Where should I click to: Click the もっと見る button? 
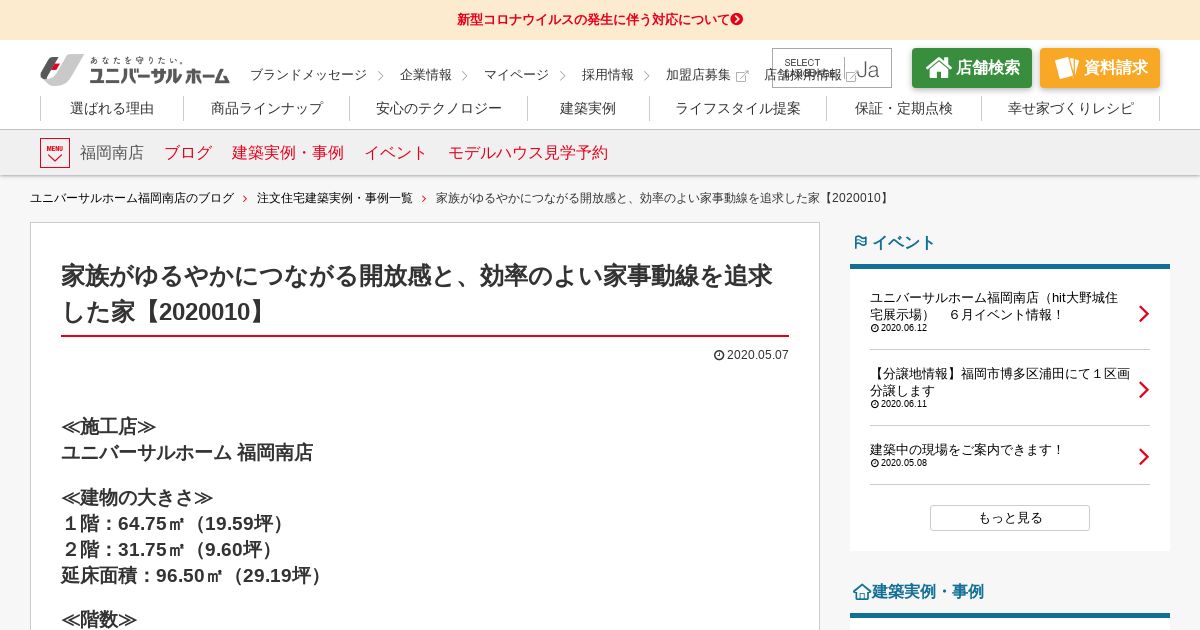(1010, 518)
